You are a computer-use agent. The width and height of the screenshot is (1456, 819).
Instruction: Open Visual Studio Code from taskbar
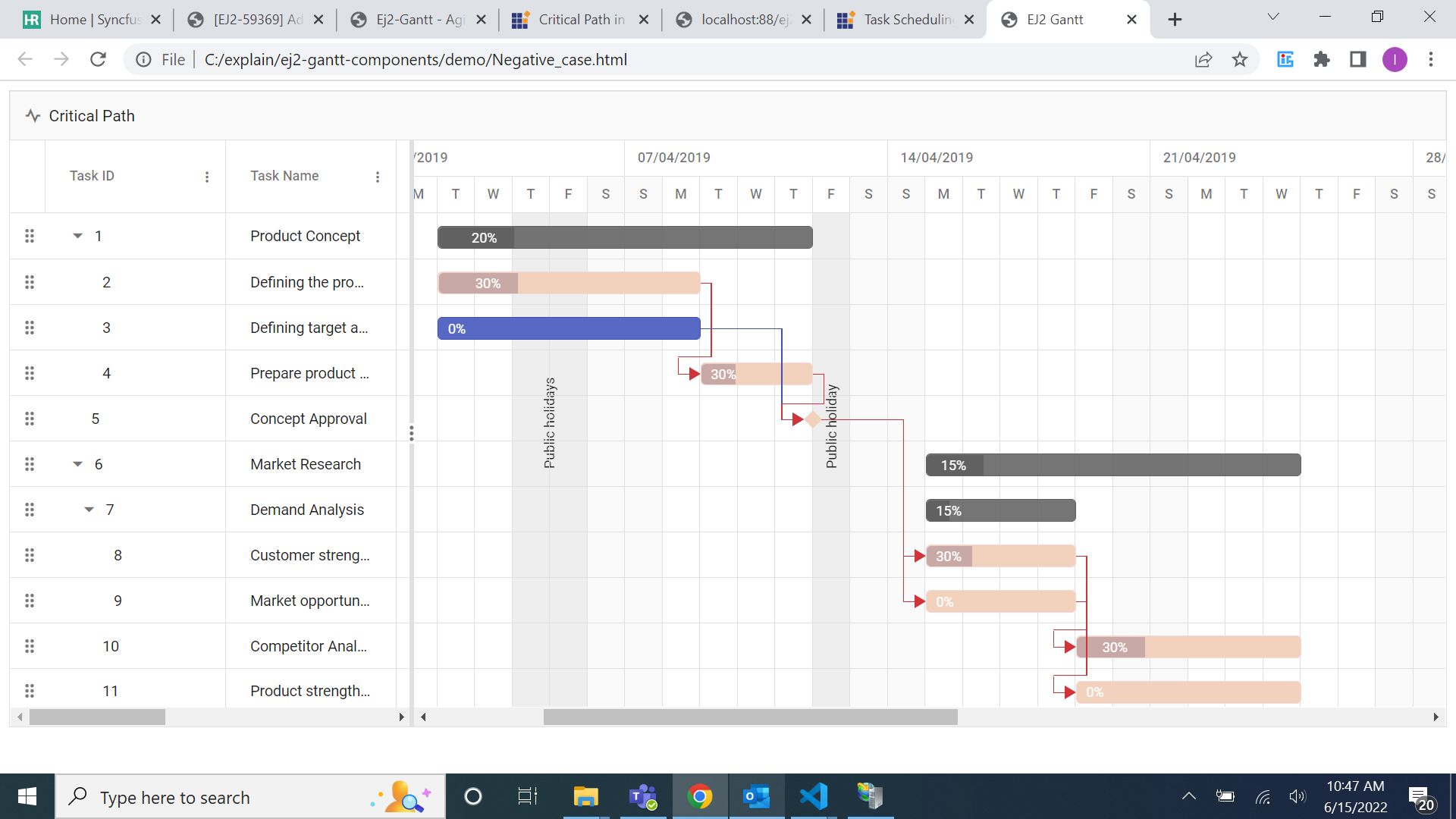pyautogui.click(x=813, y=796)
